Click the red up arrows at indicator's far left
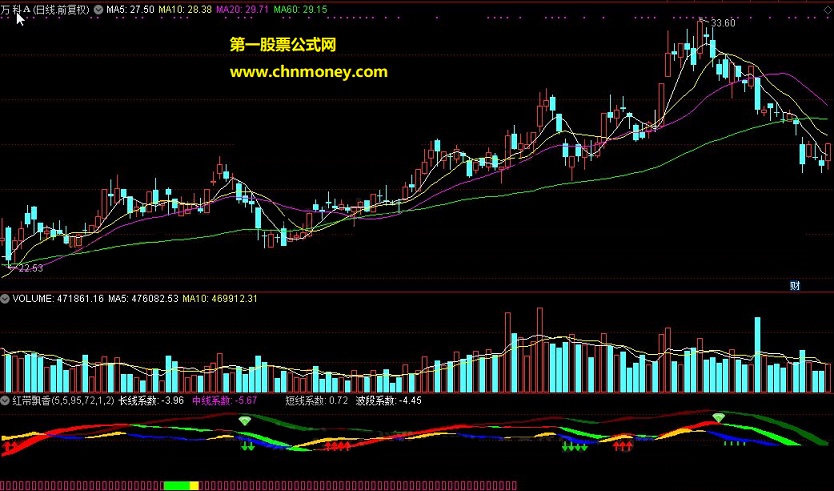The image size is (834, 491). tap(11, 445)
